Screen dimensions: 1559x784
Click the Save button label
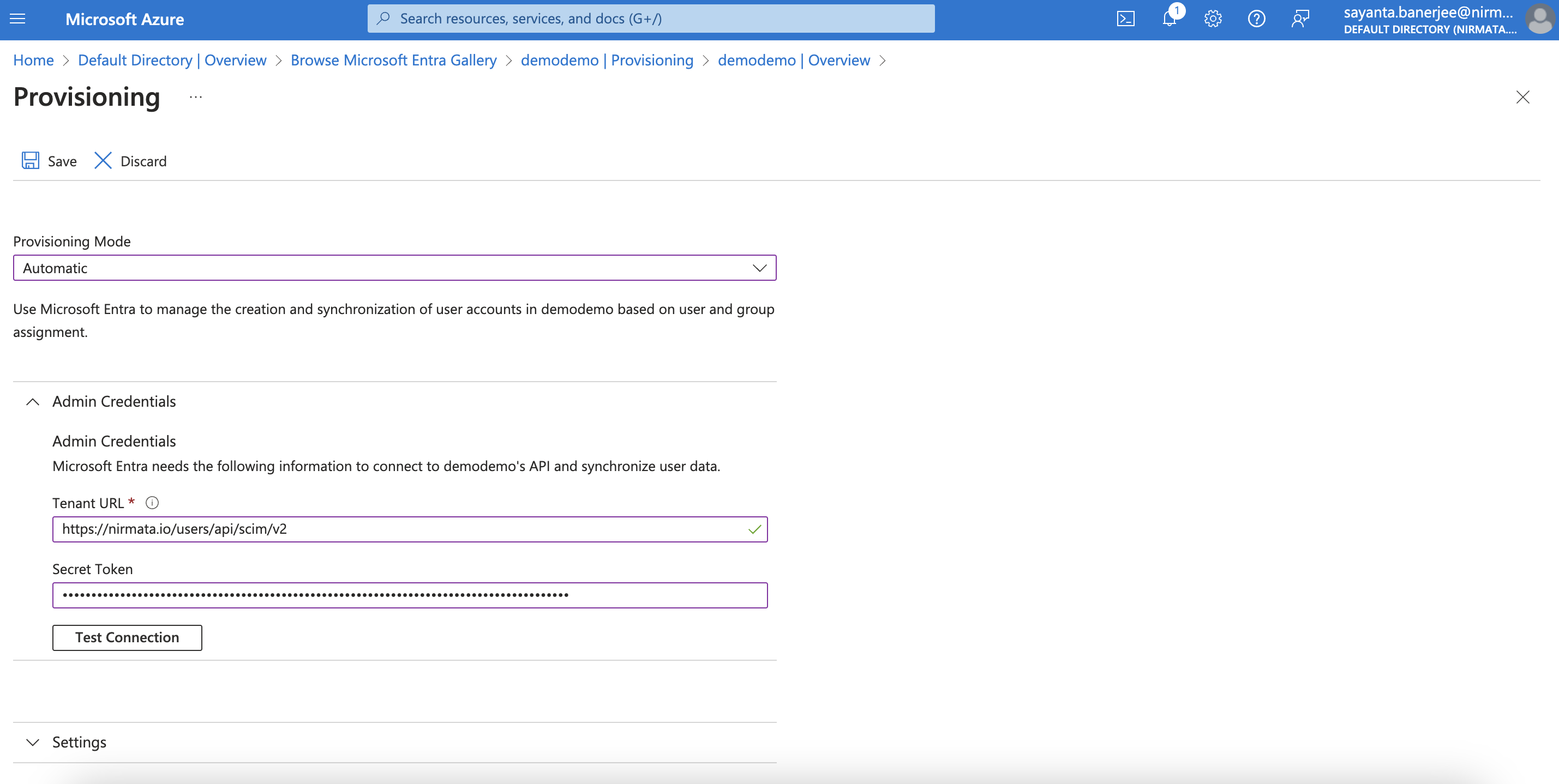click(62, 161)
